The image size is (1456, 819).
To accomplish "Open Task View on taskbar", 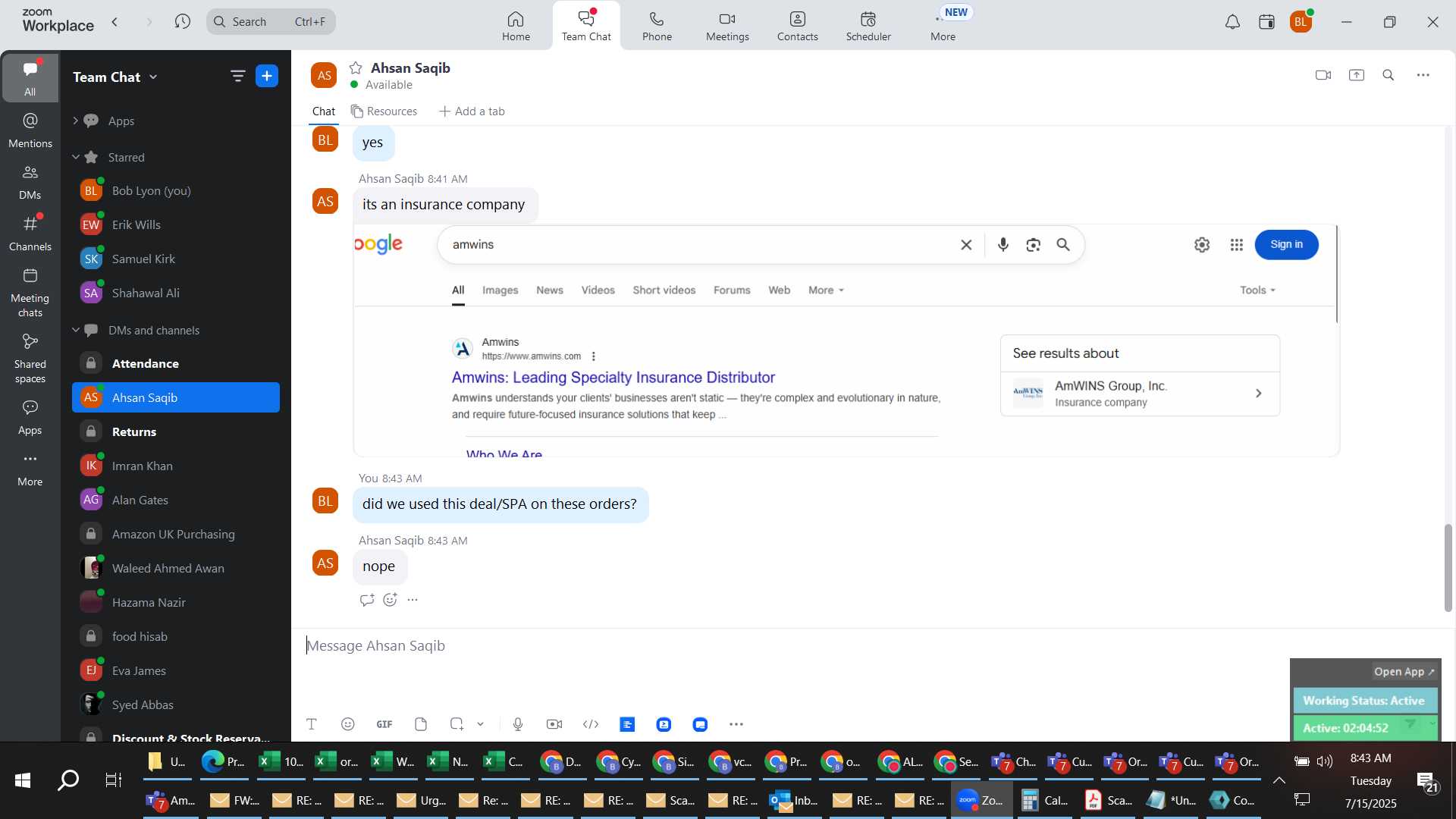I will pyautogui.click(x=114, y=780).
